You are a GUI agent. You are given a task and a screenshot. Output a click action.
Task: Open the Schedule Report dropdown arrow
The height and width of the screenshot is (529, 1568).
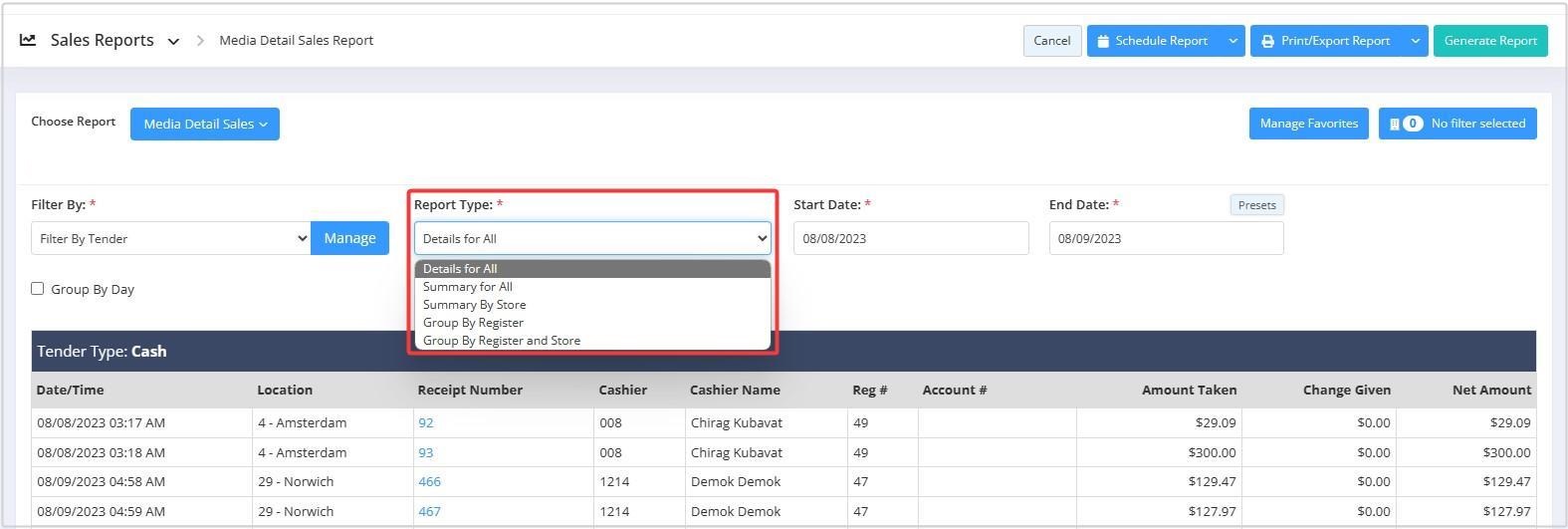tap(1232, 41)
